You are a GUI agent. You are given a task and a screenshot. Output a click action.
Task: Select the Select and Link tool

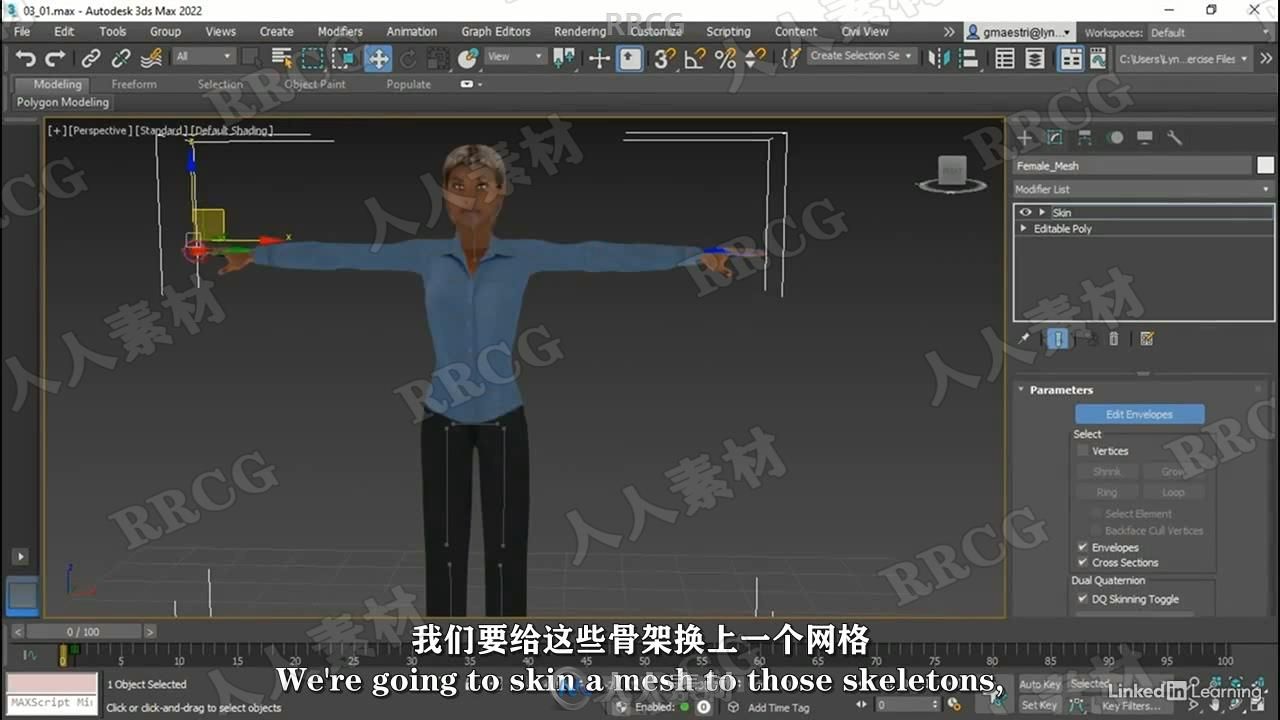(x=91, y=58)
